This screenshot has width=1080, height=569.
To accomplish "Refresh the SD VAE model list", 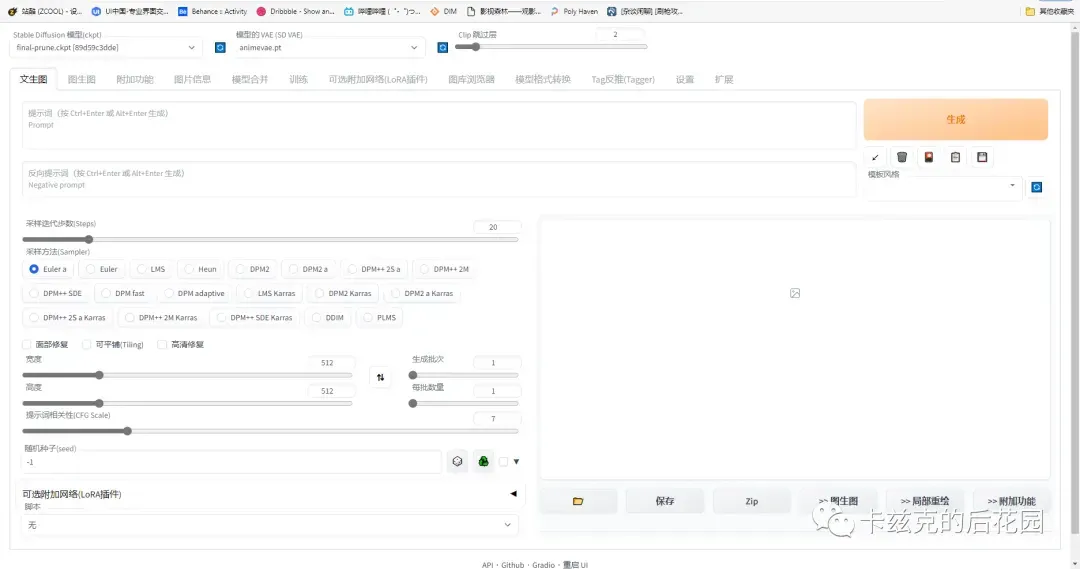I will (443, 48).
